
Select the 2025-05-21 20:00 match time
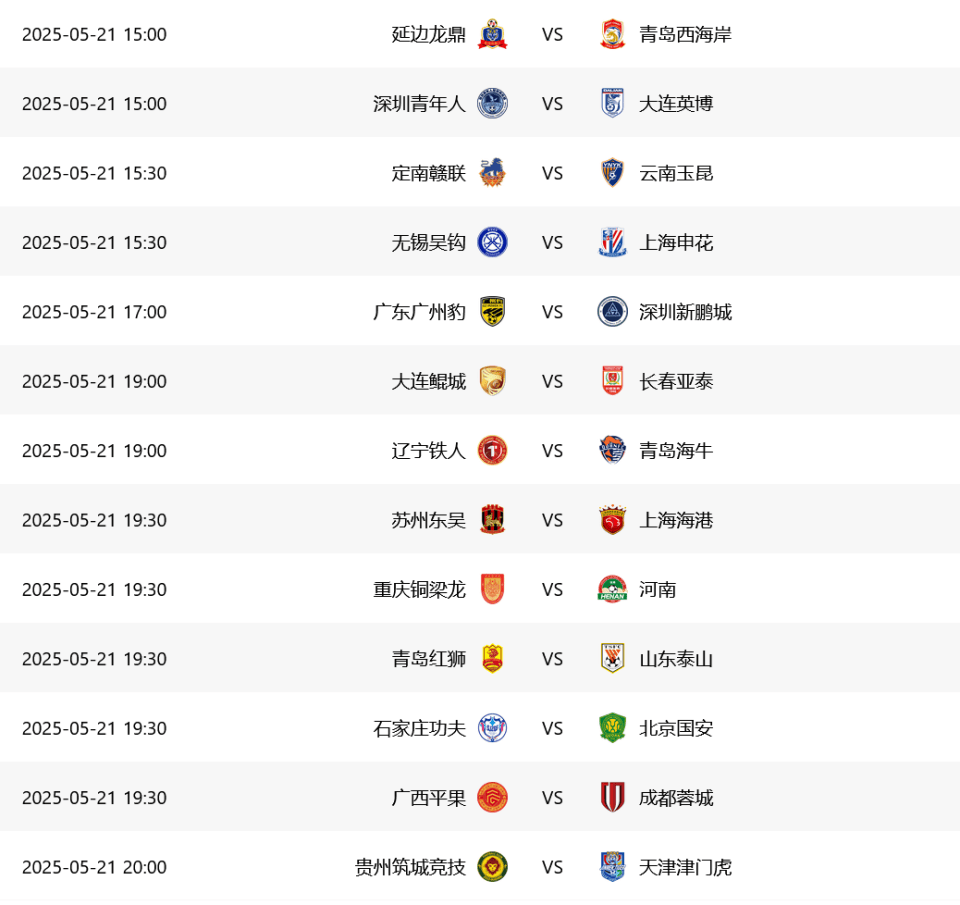point(94,867)
